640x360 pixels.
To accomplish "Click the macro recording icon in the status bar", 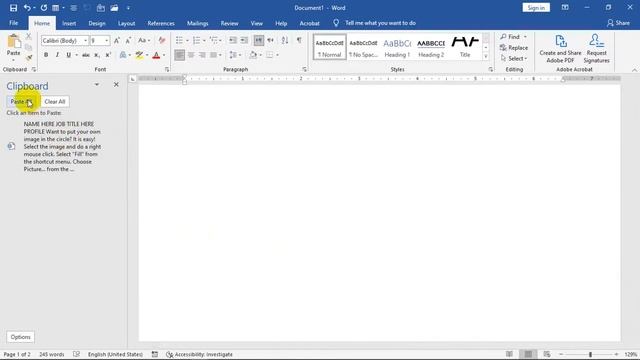I will pyautogui.click(x=155, y=354).
